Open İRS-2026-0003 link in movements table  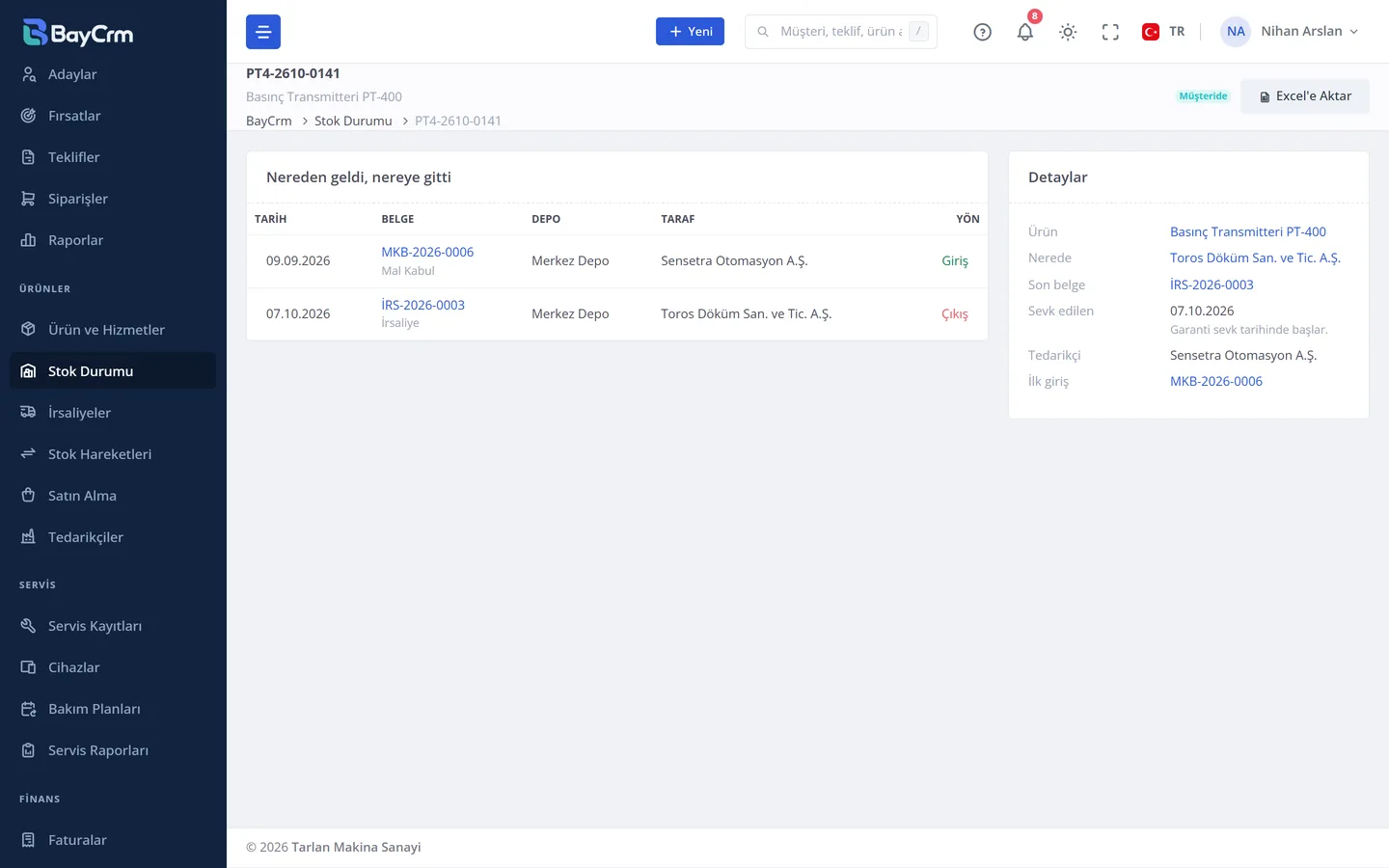click(x=422, y=305)
